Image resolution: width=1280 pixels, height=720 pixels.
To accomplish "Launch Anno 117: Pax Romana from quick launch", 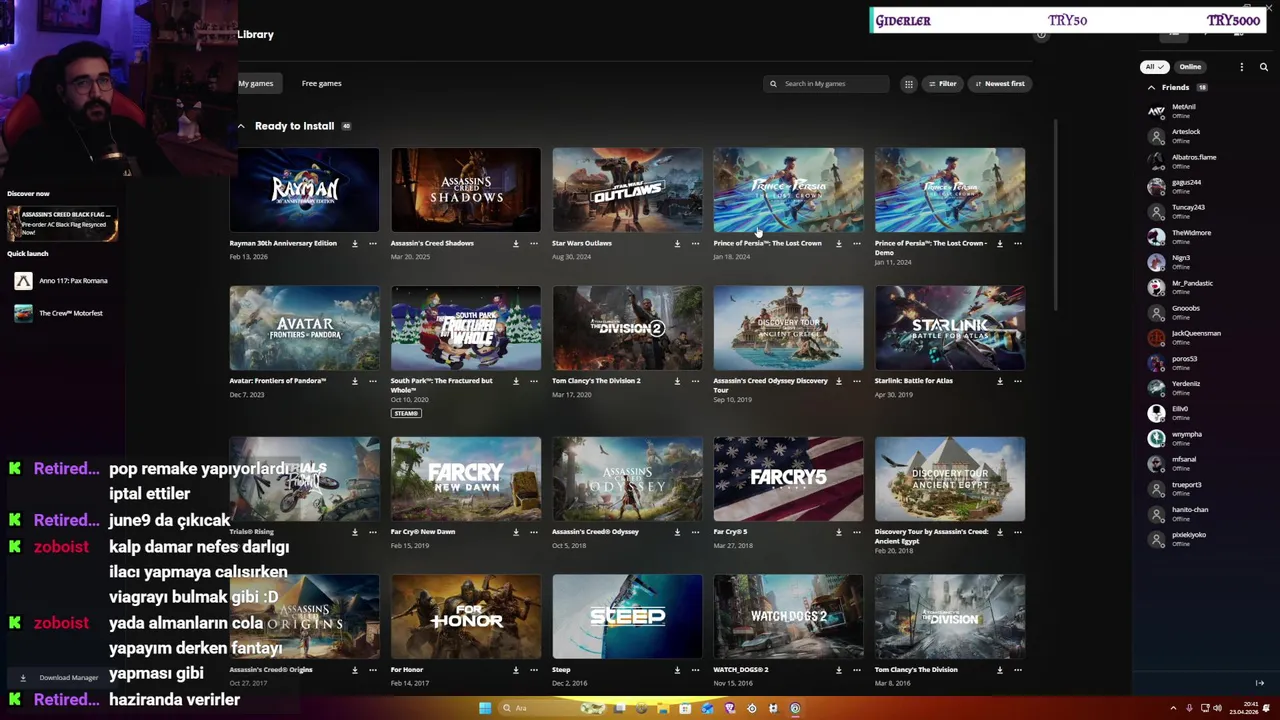I will pos(64,281).
